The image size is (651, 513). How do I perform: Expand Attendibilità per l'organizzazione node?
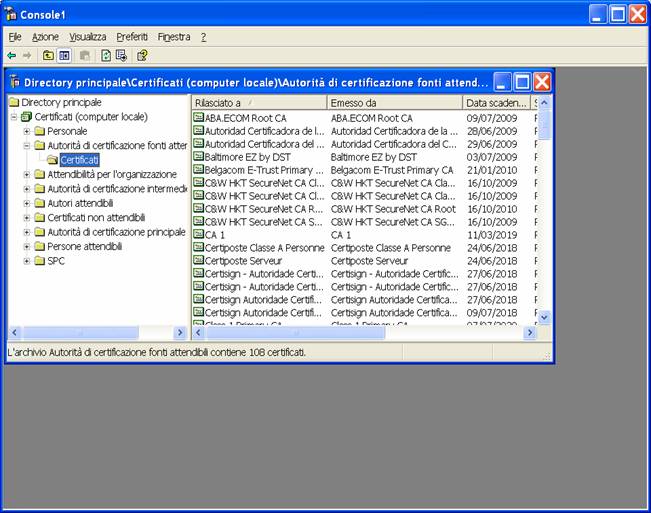click(27, 175)
